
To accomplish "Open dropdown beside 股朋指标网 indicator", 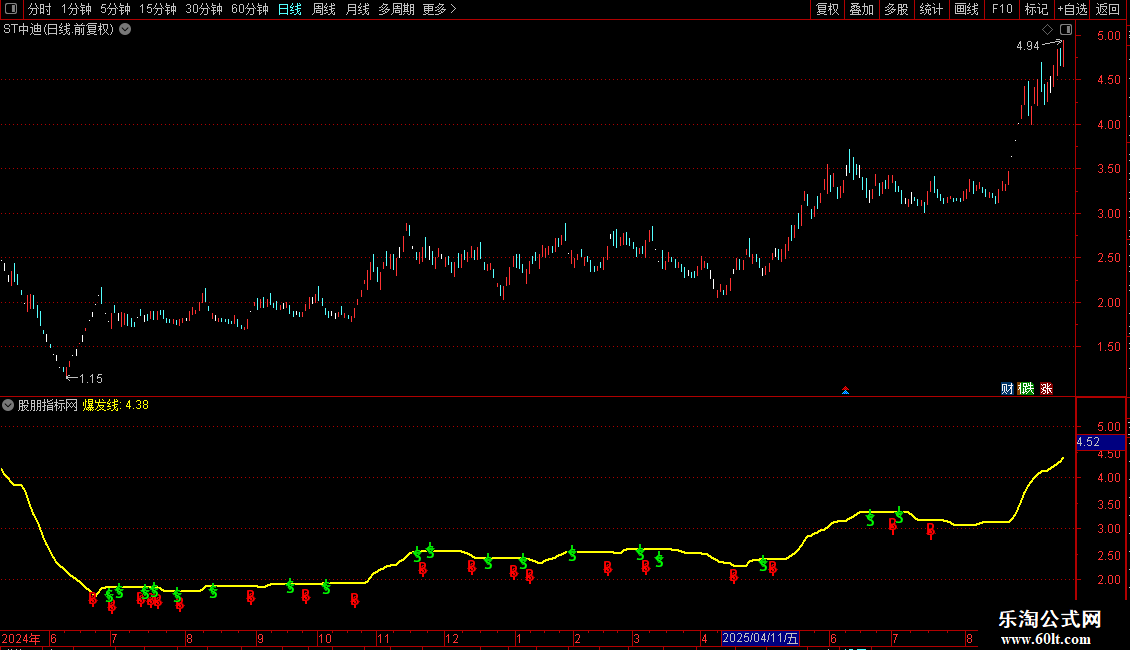I will pos(8,405).
